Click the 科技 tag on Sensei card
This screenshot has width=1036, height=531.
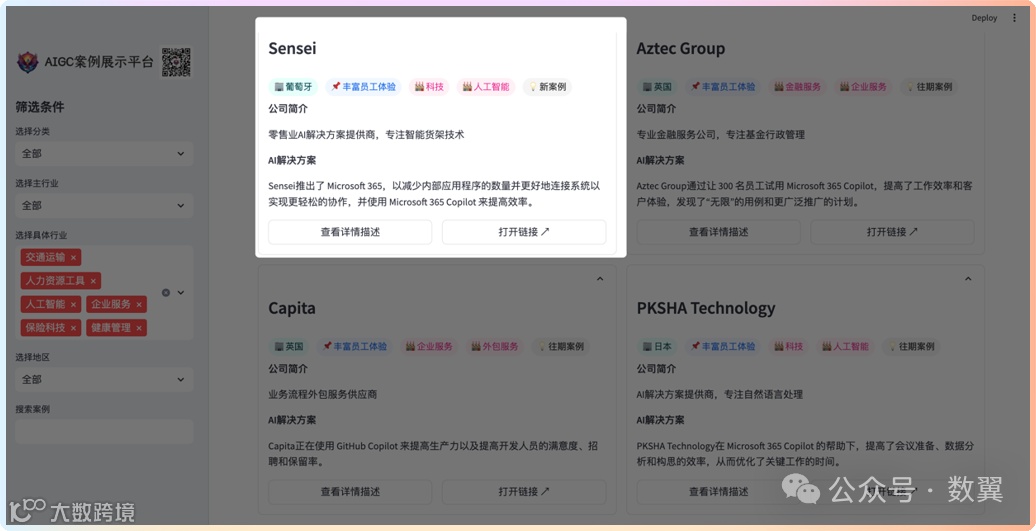point(429,87)
